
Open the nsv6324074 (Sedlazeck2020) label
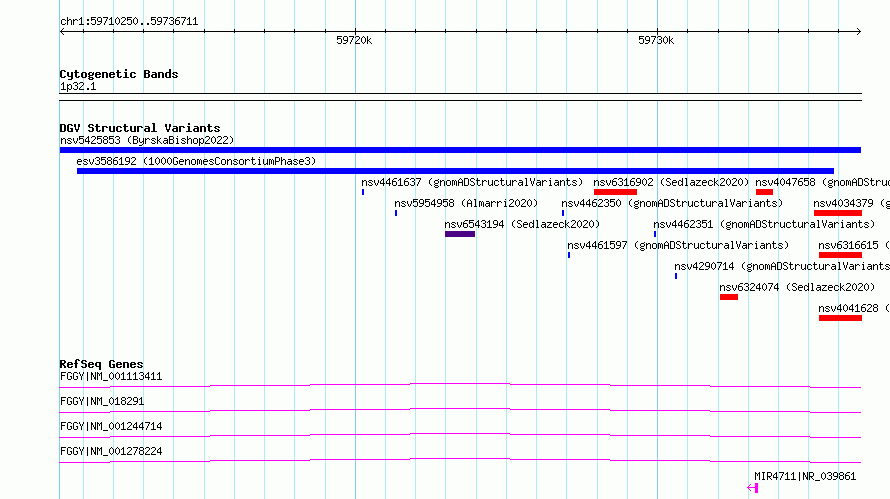(797, 287)
